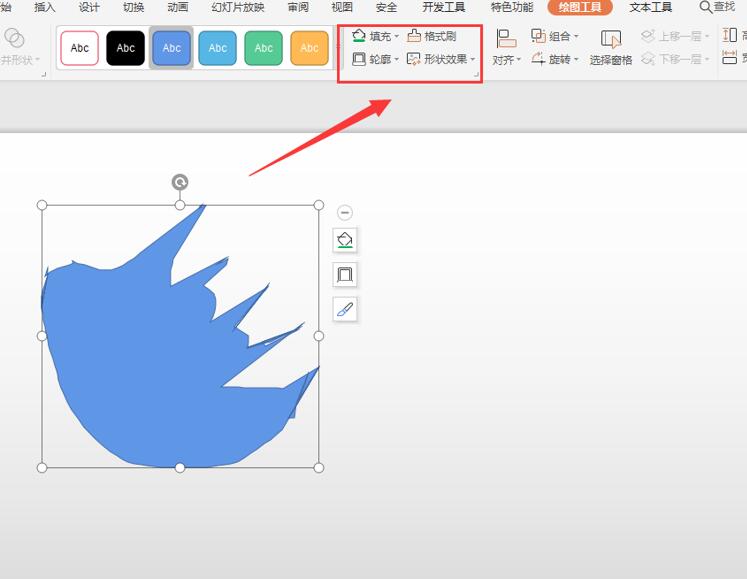Viewport: 747px width, 579px height.
Task: Open the 幻灯片放映 tab
Action: tap(238, 7)
